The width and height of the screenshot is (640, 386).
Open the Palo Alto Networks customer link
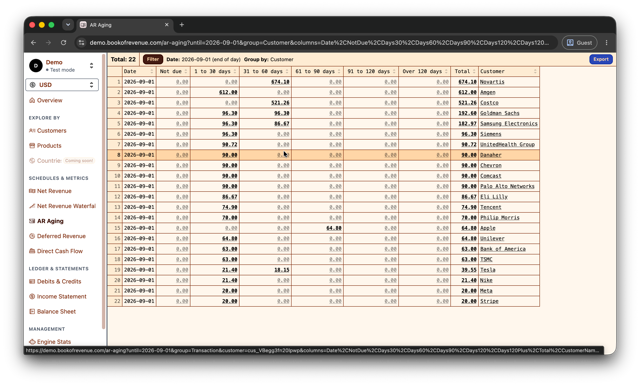pos(507,186)
